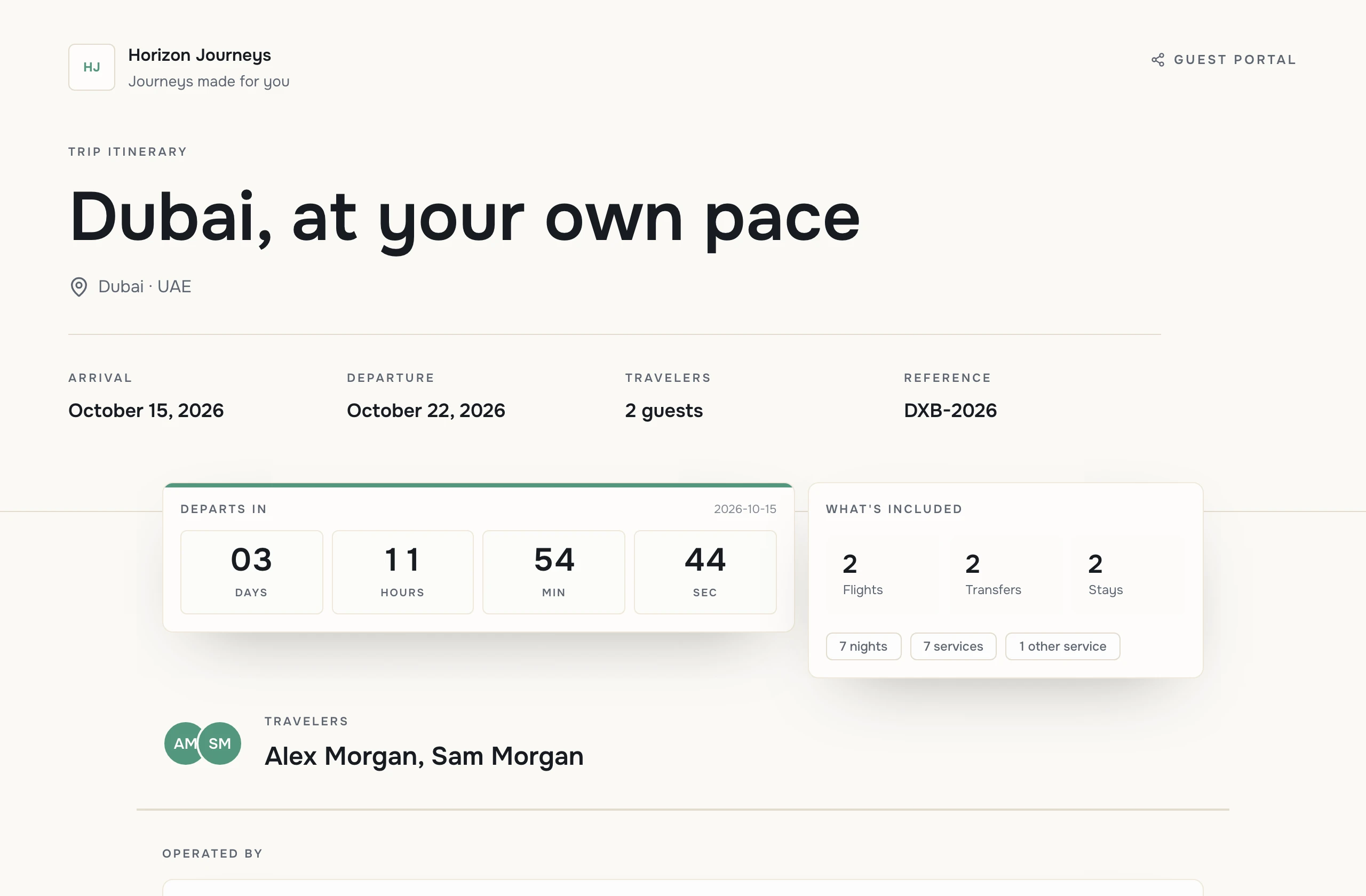Image resolution: width=1366 pixels, height=896 pixels.
Task: Click the Days countdown box
Action: 251,572
